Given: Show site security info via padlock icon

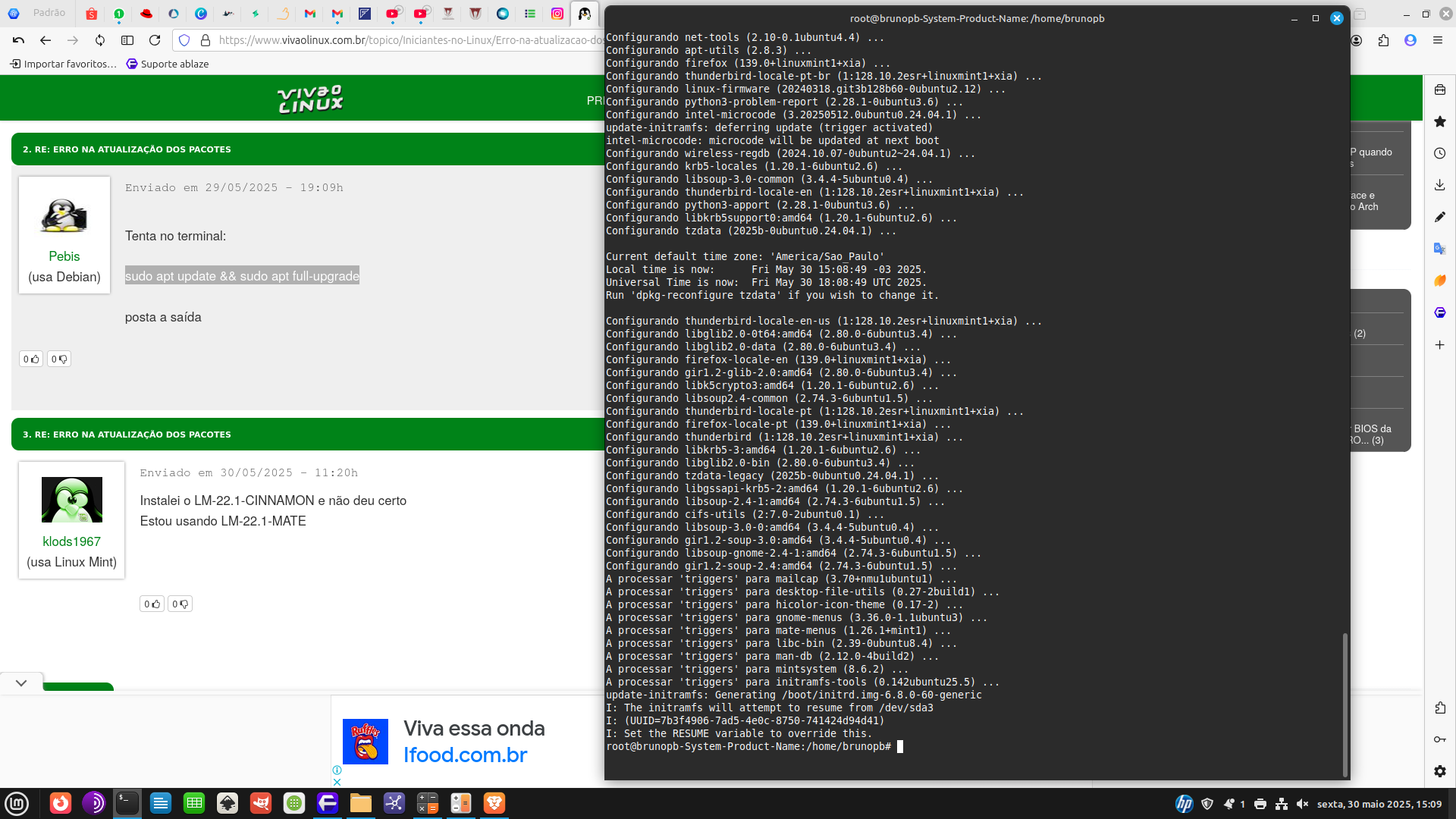Looking at the screenshot, I should click(x=205, y=40).
